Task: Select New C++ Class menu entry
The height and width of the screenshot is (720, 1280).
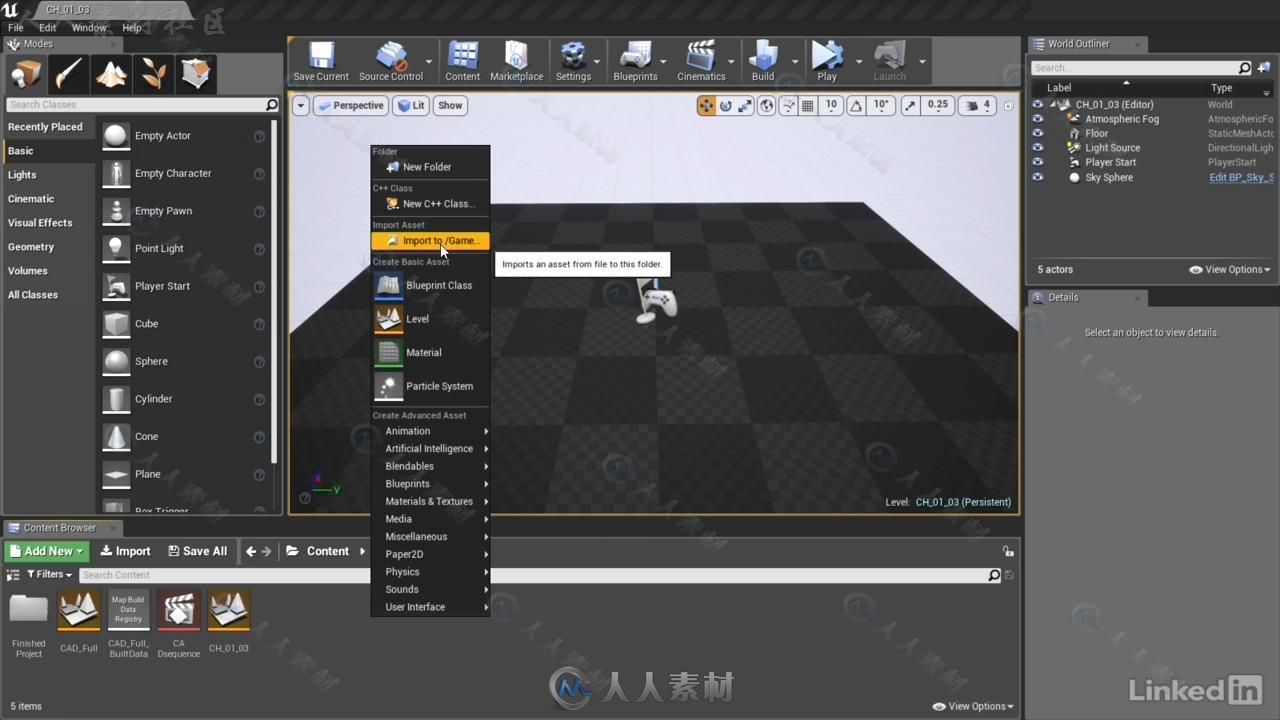Action: pyautogui.click(x=431, y=204)
